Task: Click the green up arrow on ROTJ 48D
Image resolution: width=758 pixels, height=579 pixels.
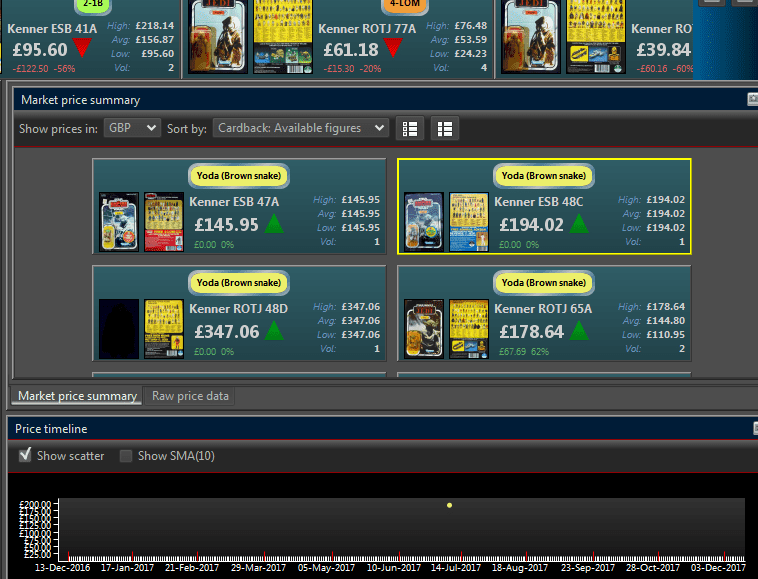Action: tap(274, 331)
